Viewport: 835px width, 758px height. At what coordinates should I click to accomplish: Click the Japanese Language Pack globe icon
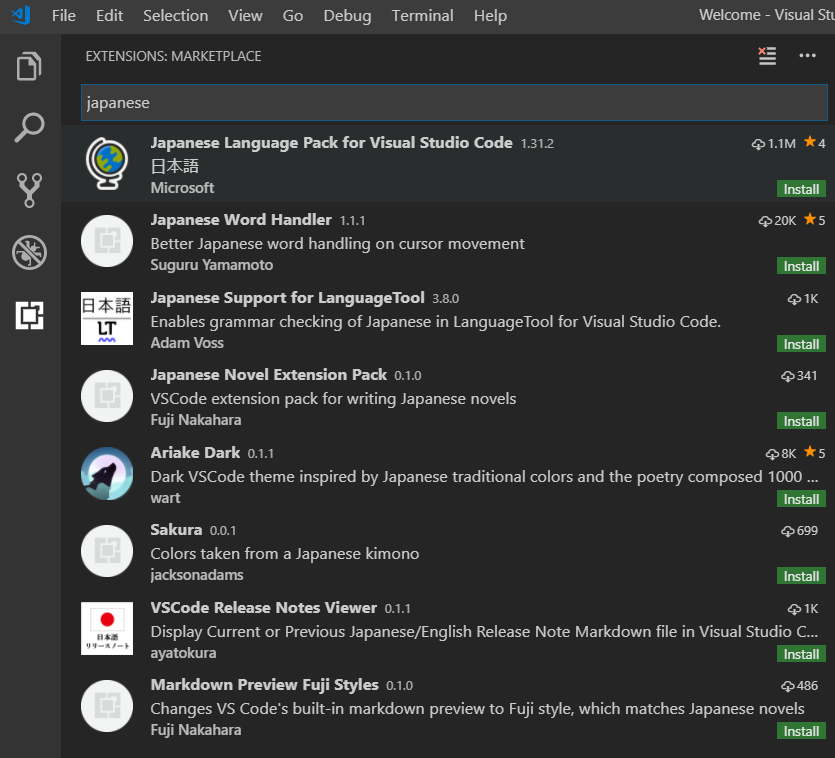107,164
